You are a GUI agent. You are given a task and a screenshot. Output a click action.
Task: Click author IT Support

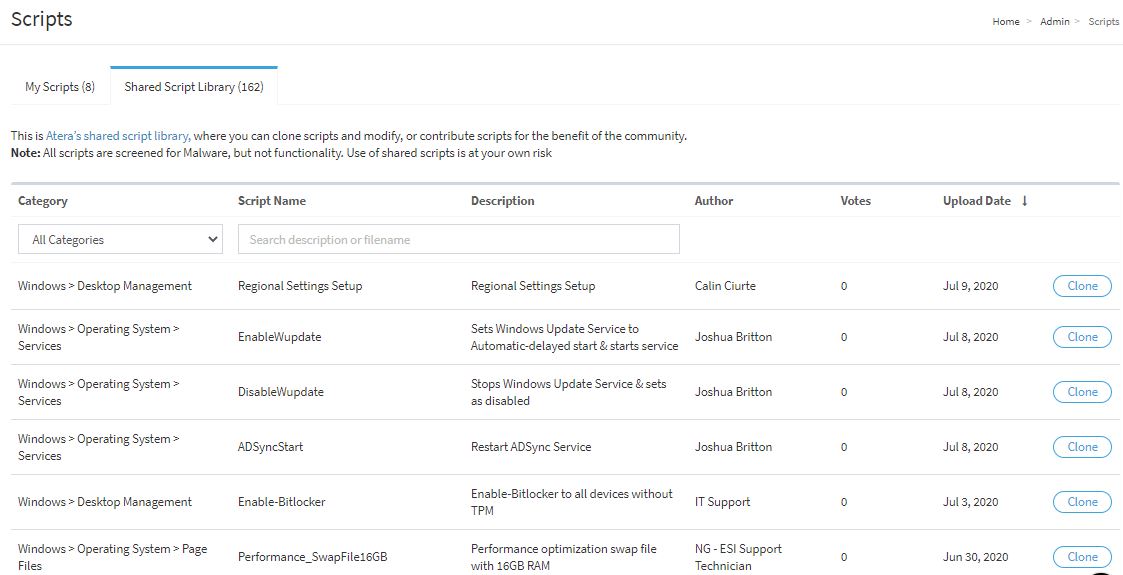[x=723, y=502]
